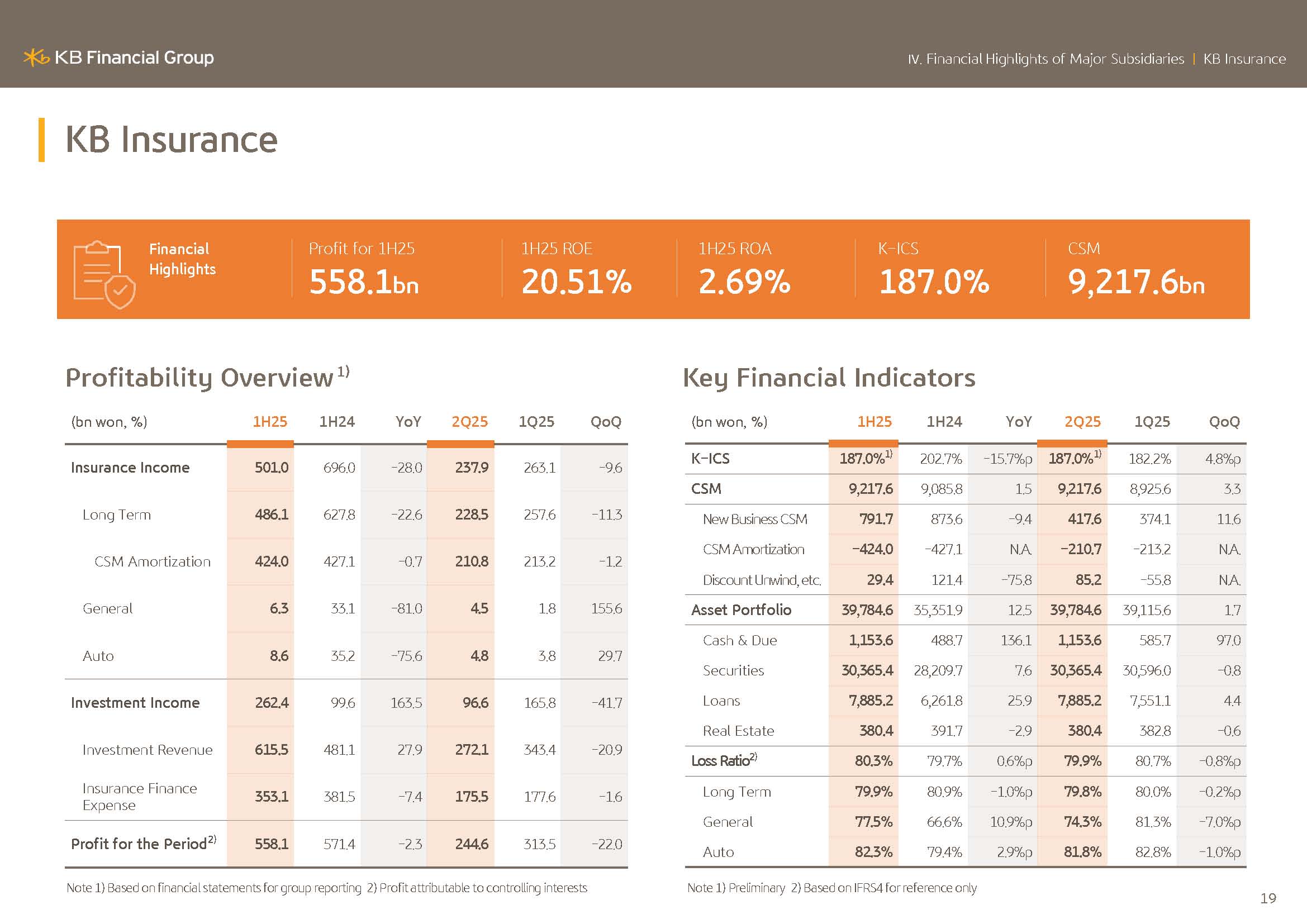Click the page number 19
Screen dimensions: 1307x924
[1268, 898]
